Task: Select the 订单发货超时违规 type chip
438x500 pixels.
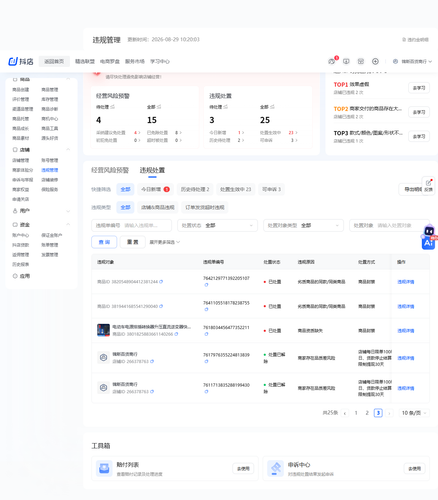Action: pyautogui.click(x=205, y=207)
